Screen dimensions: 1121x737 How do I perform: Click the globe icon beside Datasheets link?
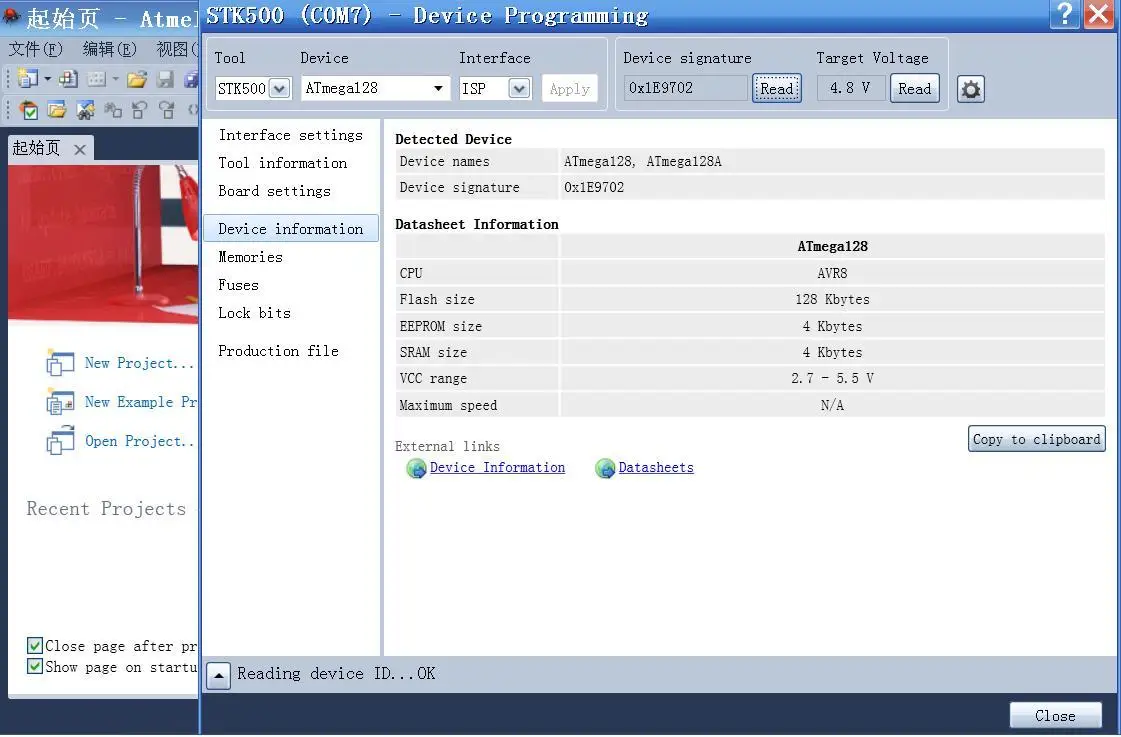(x=605, y=468)
